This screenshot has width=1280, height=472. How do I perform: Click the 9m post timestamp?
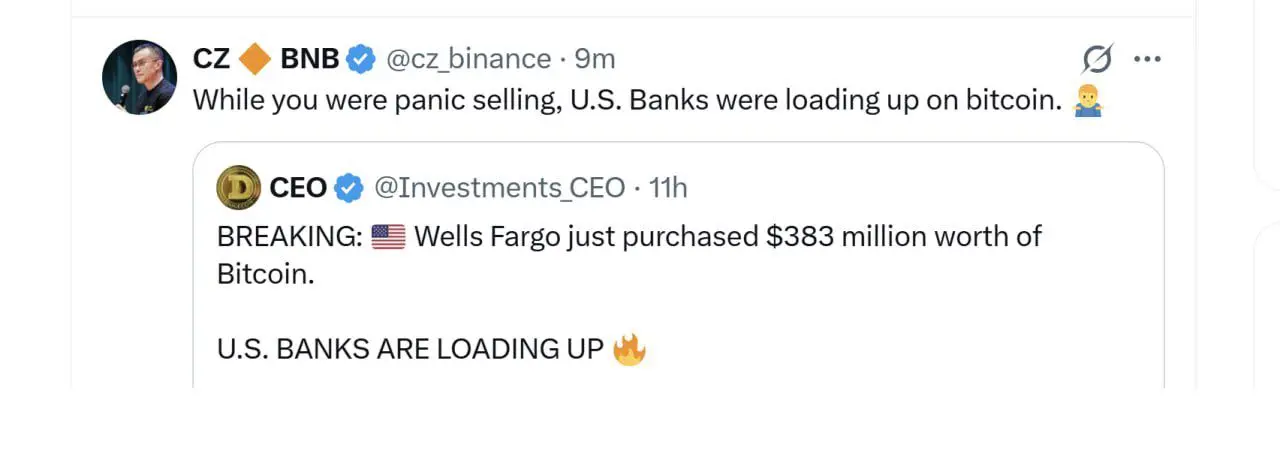[x=595, y=59]
